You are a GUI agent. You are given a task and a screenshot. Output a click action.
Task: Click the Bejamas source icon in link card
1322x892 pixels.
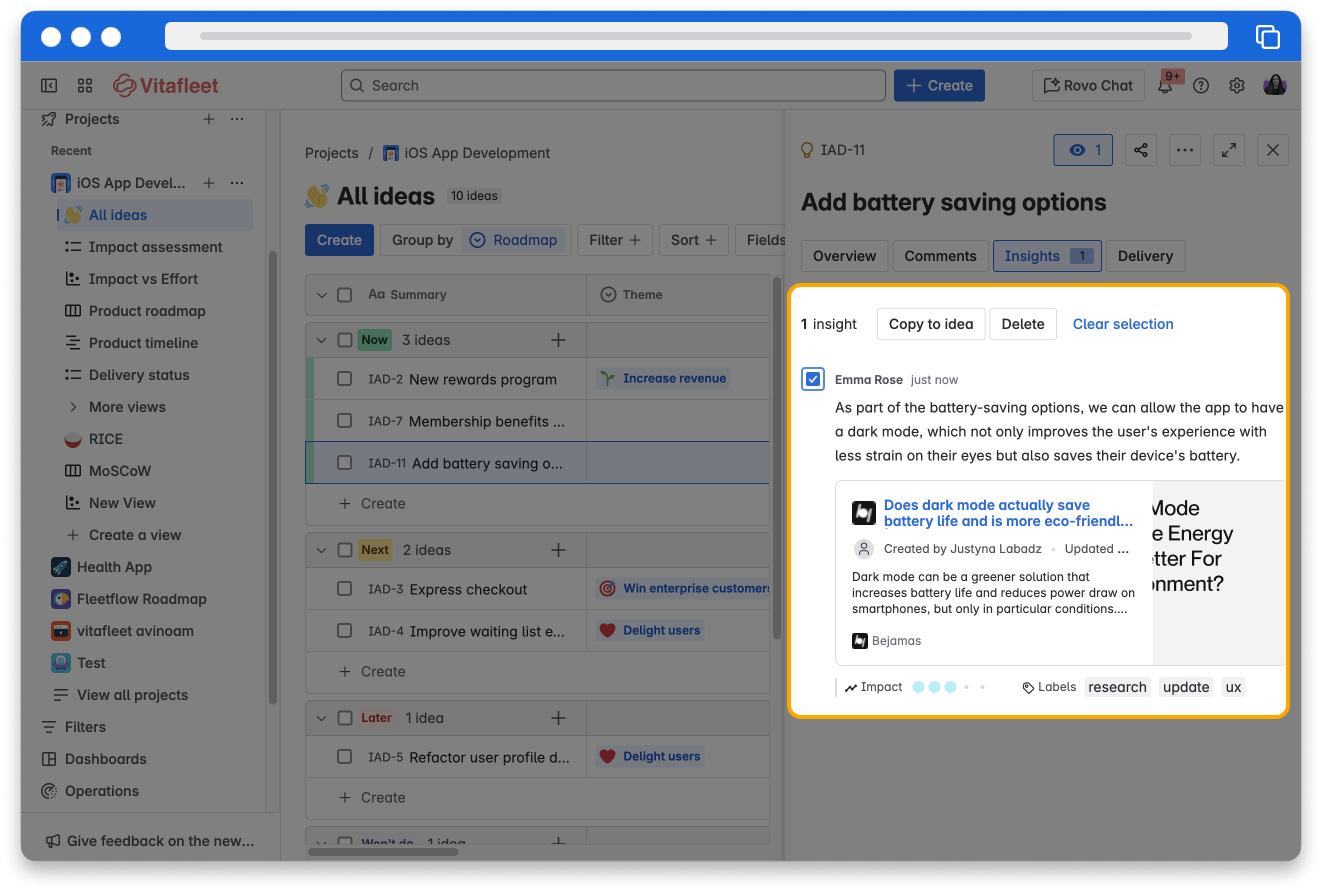tap(860, 641)
